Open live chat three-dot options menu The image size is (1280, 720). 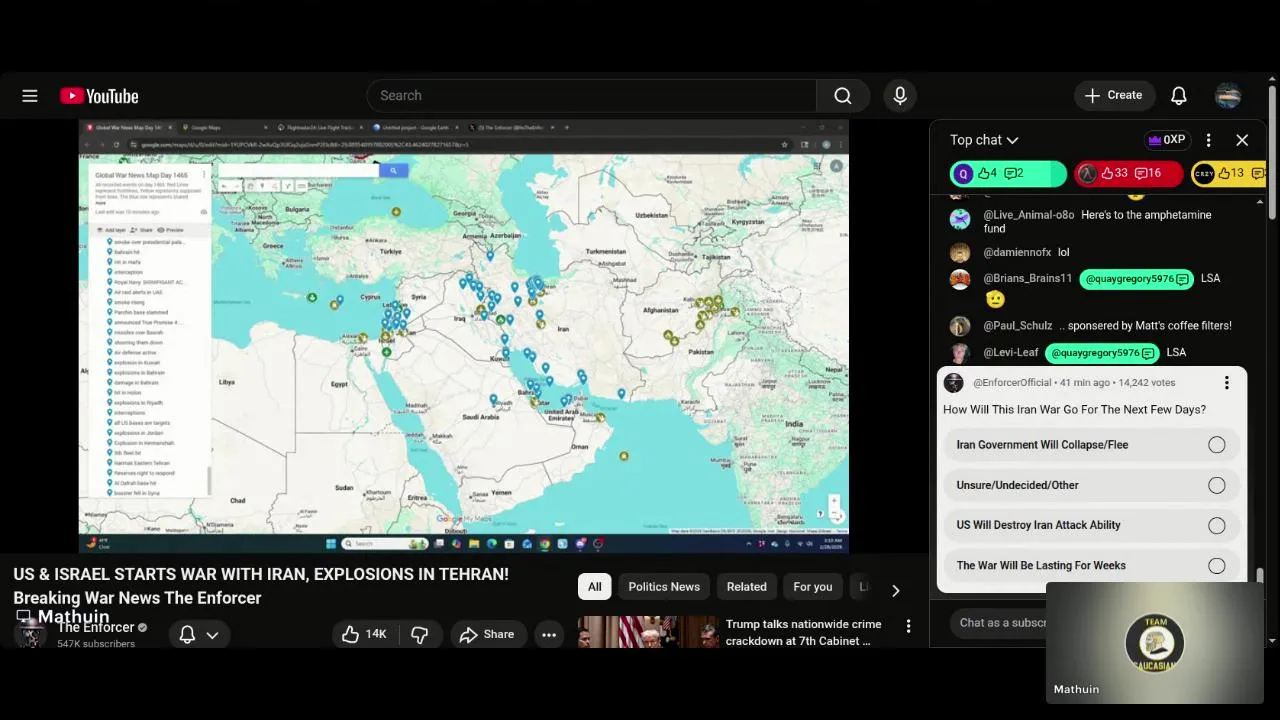[x=1208, y=140]
